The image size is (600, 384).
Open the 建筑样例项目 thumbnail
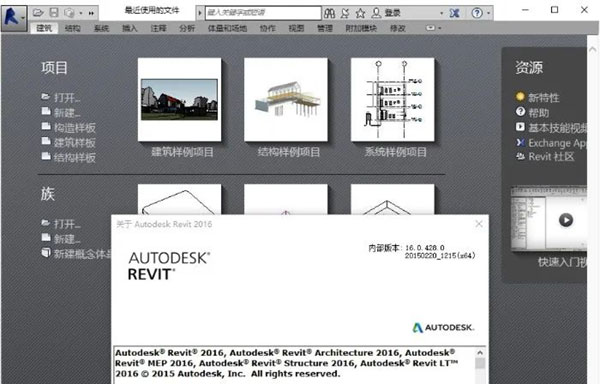pyautogui.click(x=179, y=100)
